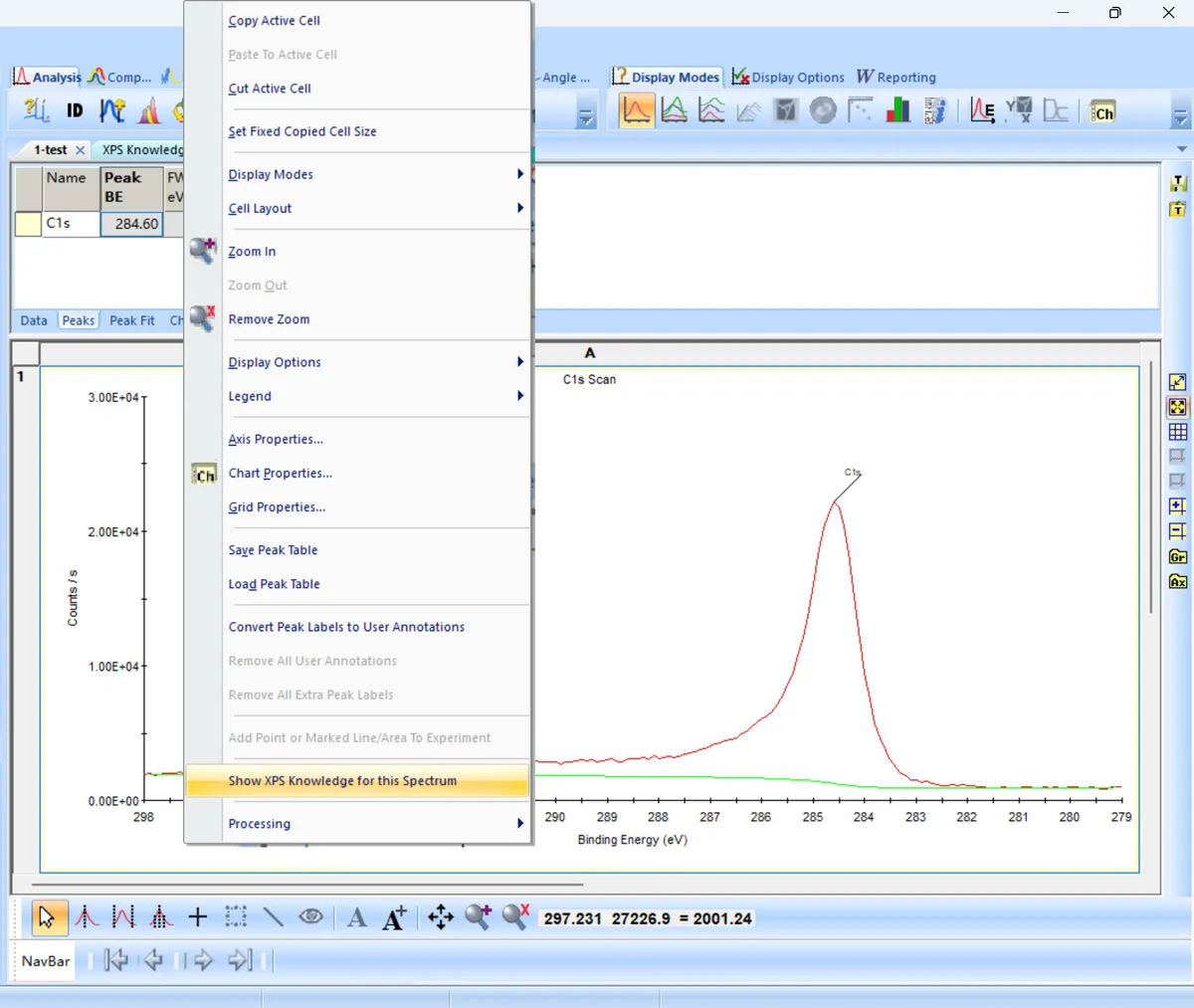Open Grid properties via Gr icon
This screenshot has width=1194, height=1008.
click(x=1178, y=556)
